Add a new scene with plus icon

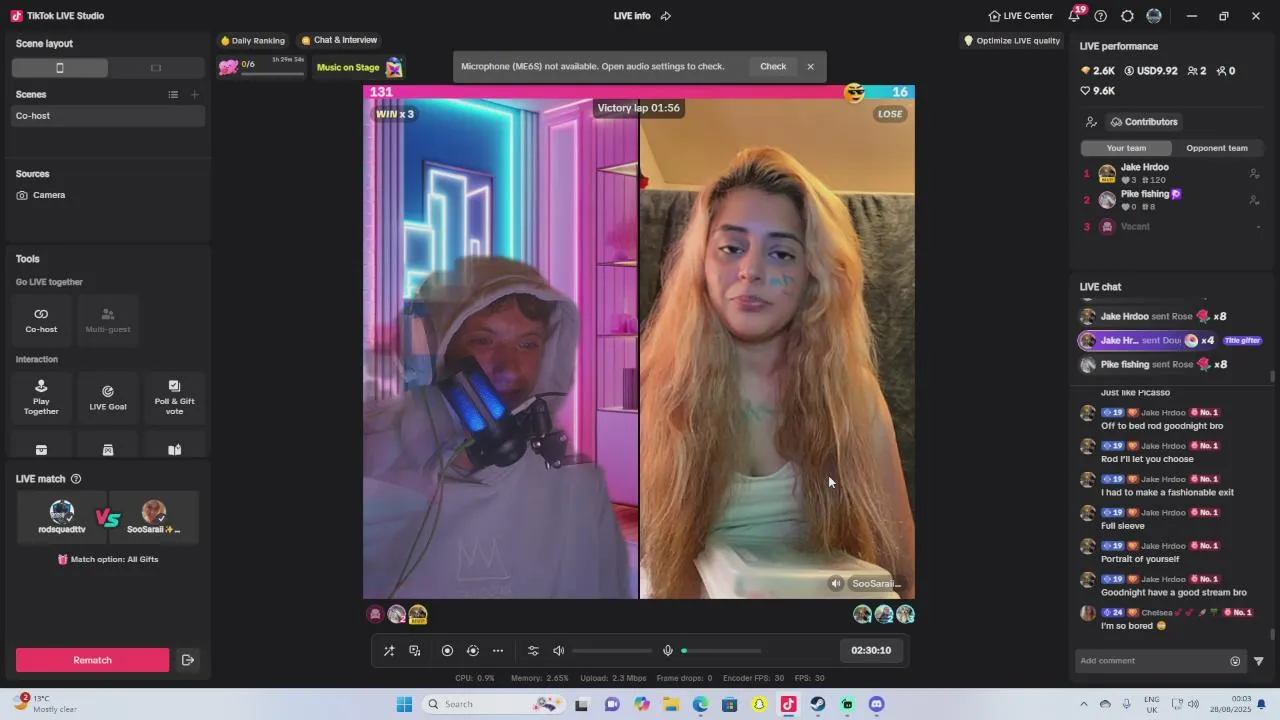click(x=195, y=95)
